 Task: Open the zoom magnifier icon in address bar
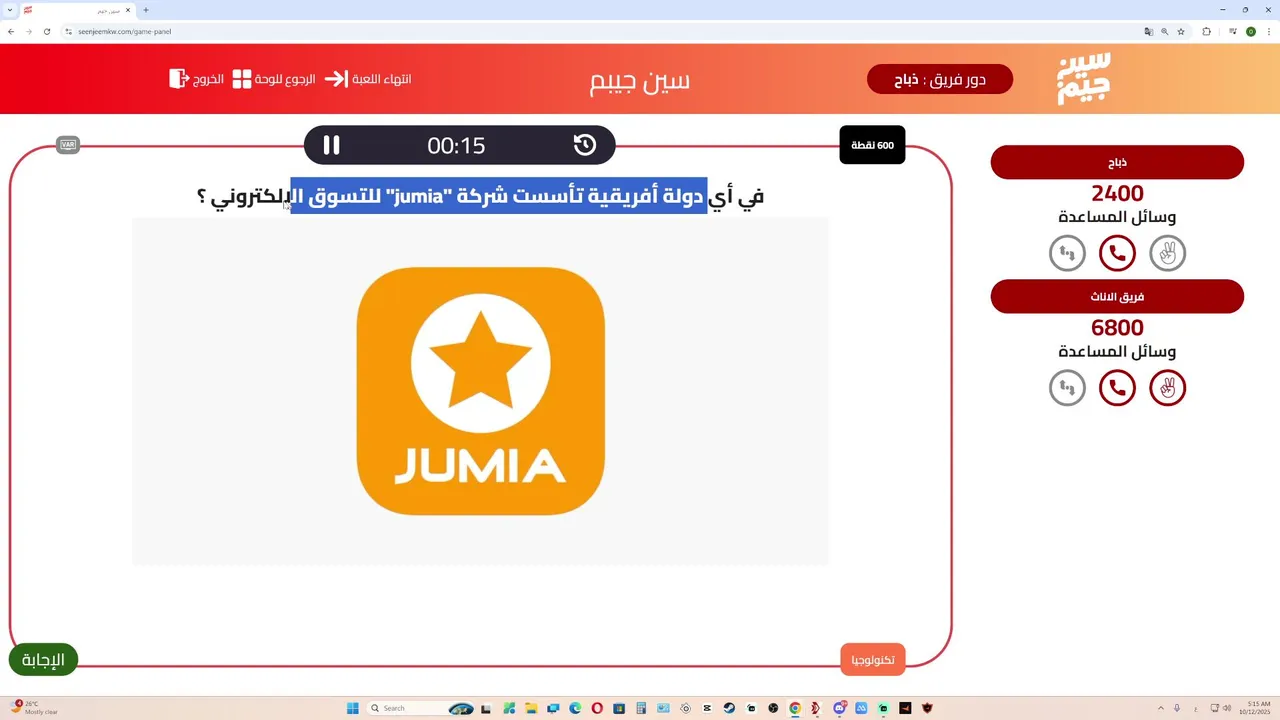[1165, 31]
